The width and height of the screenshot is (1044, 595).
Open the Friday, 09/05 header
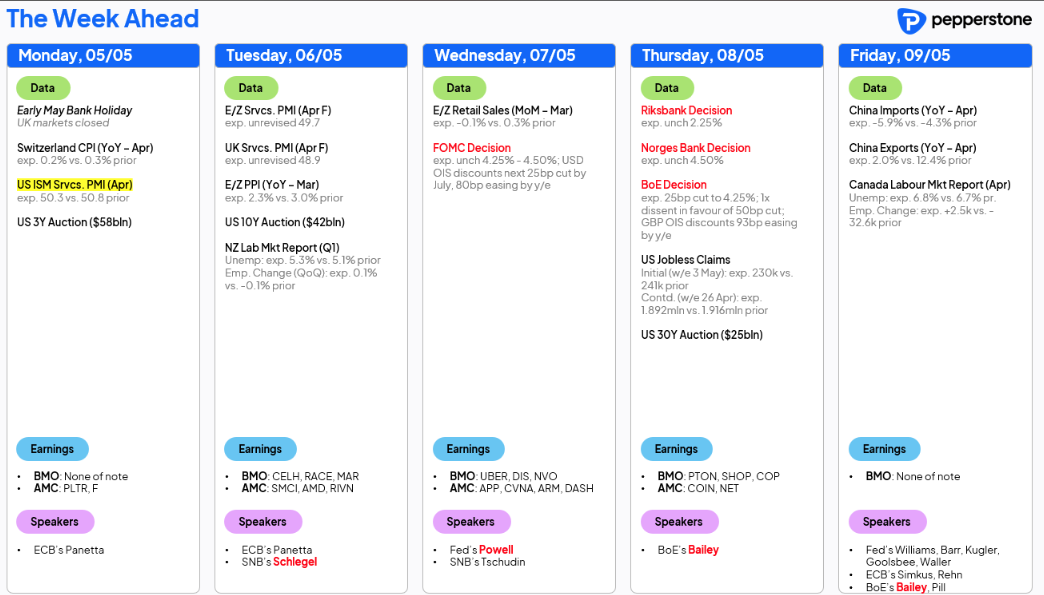(x=935, y=56)
